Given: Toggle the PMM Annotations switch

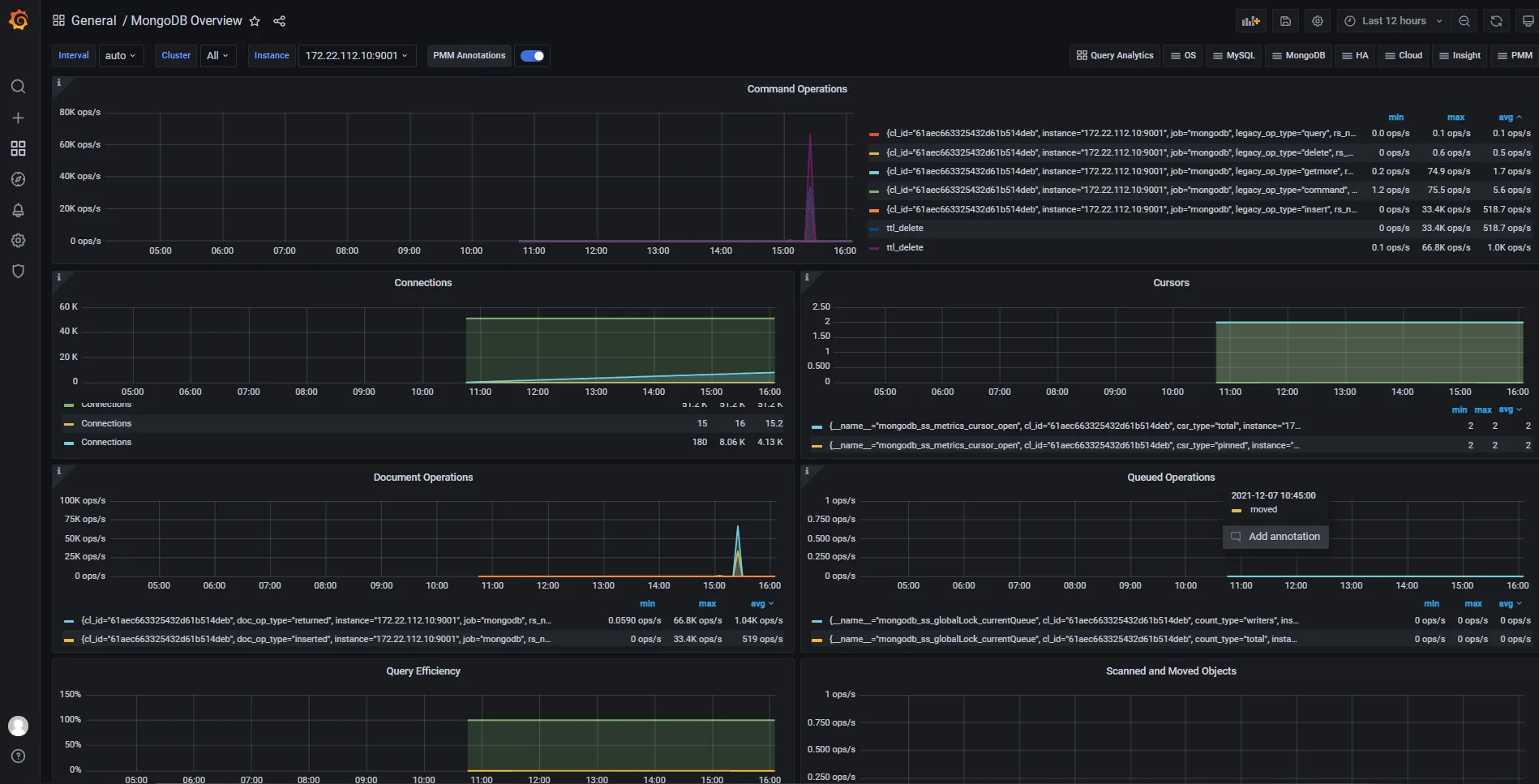Looking at the screenshot, I should [532, 56].
